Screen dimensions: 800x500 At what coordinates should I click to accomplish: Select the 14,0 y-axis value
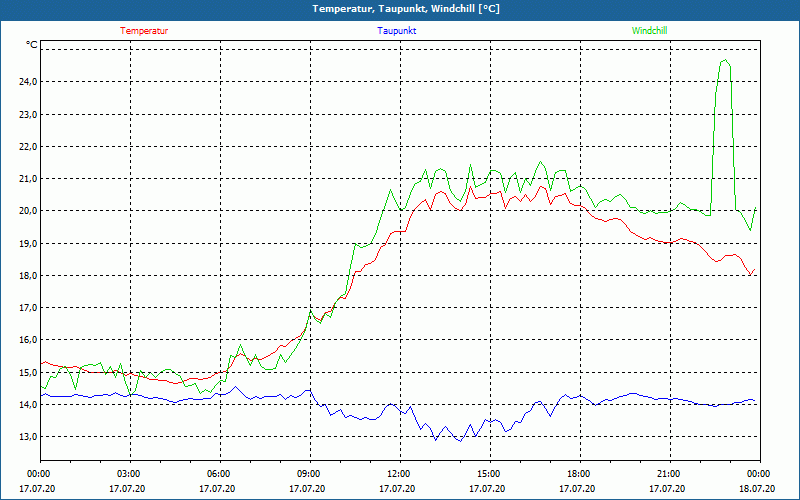click(28, 405)
